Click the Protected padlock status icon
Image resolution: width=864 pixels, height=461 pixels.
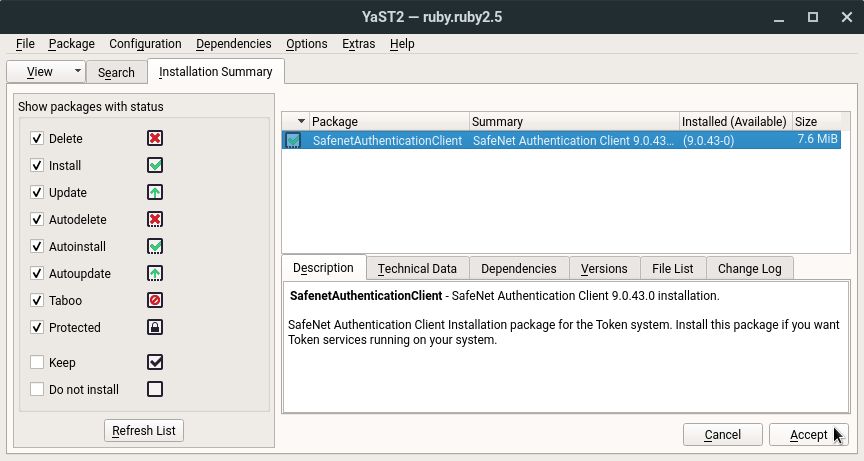click(x=155, y=327)
